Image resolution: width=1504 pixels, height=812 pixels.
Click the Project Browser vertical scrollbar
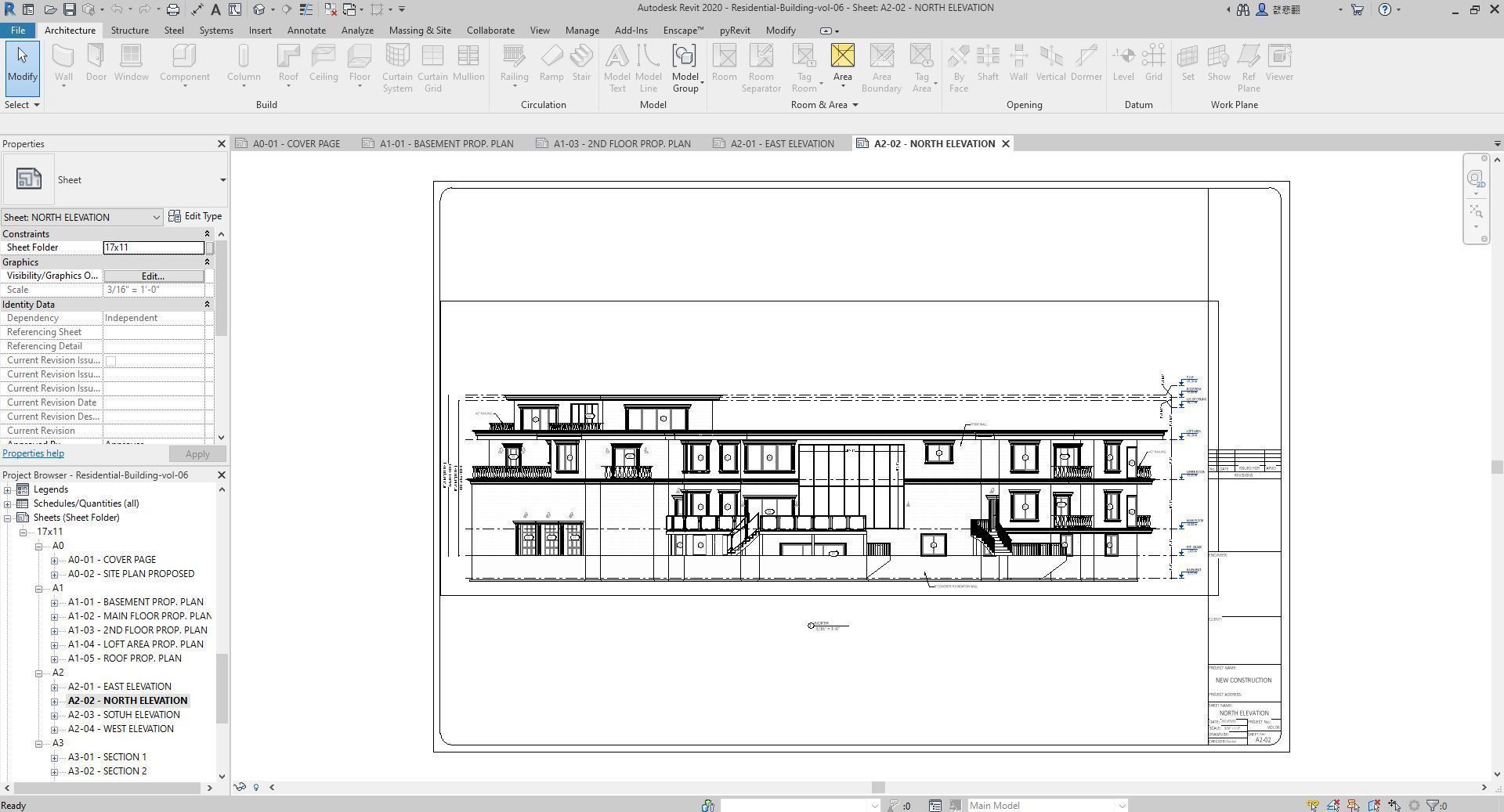tap(222, 689)
